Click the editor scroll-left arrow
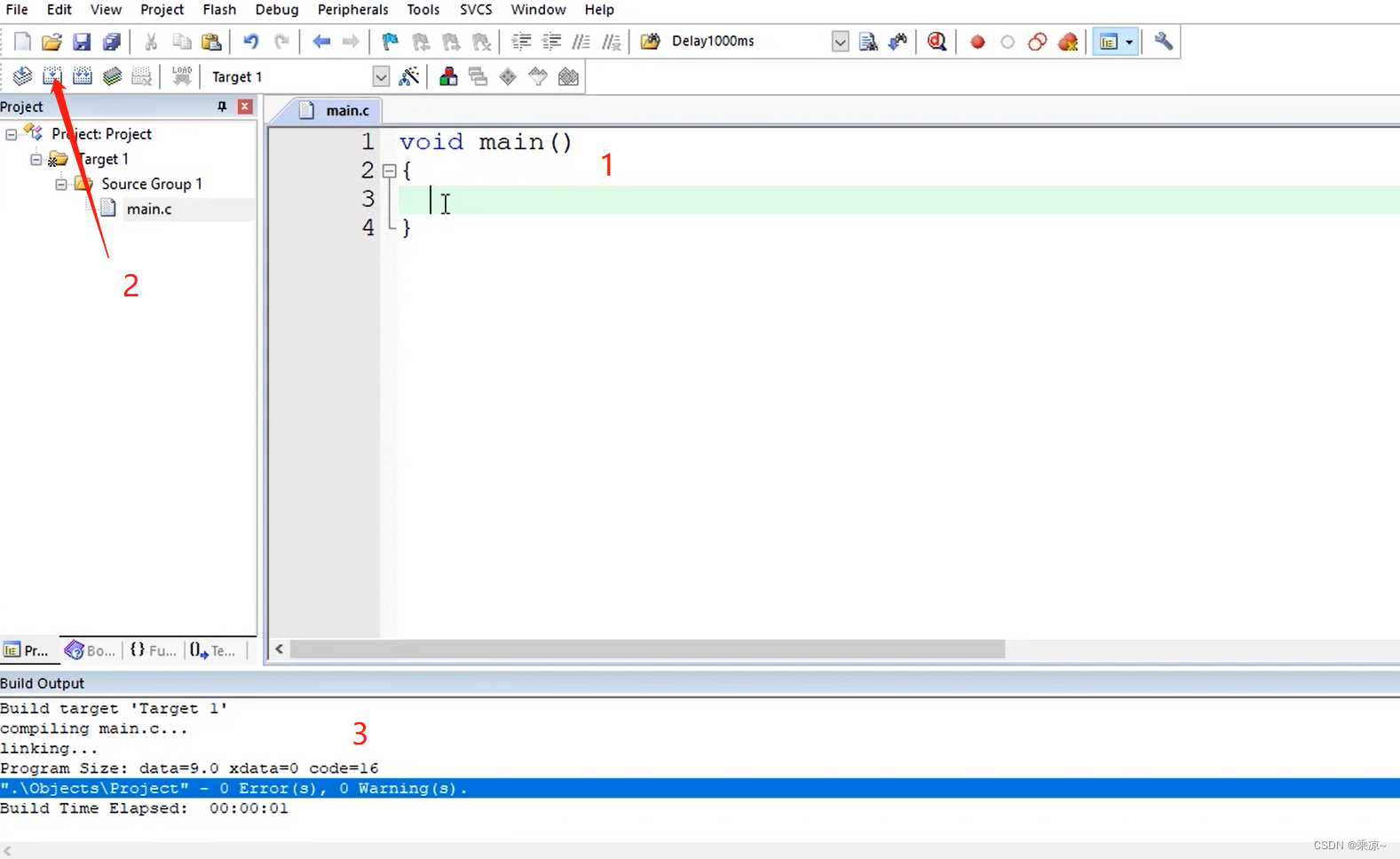Viewport: 1400px width, 859px height. (280, 650)
